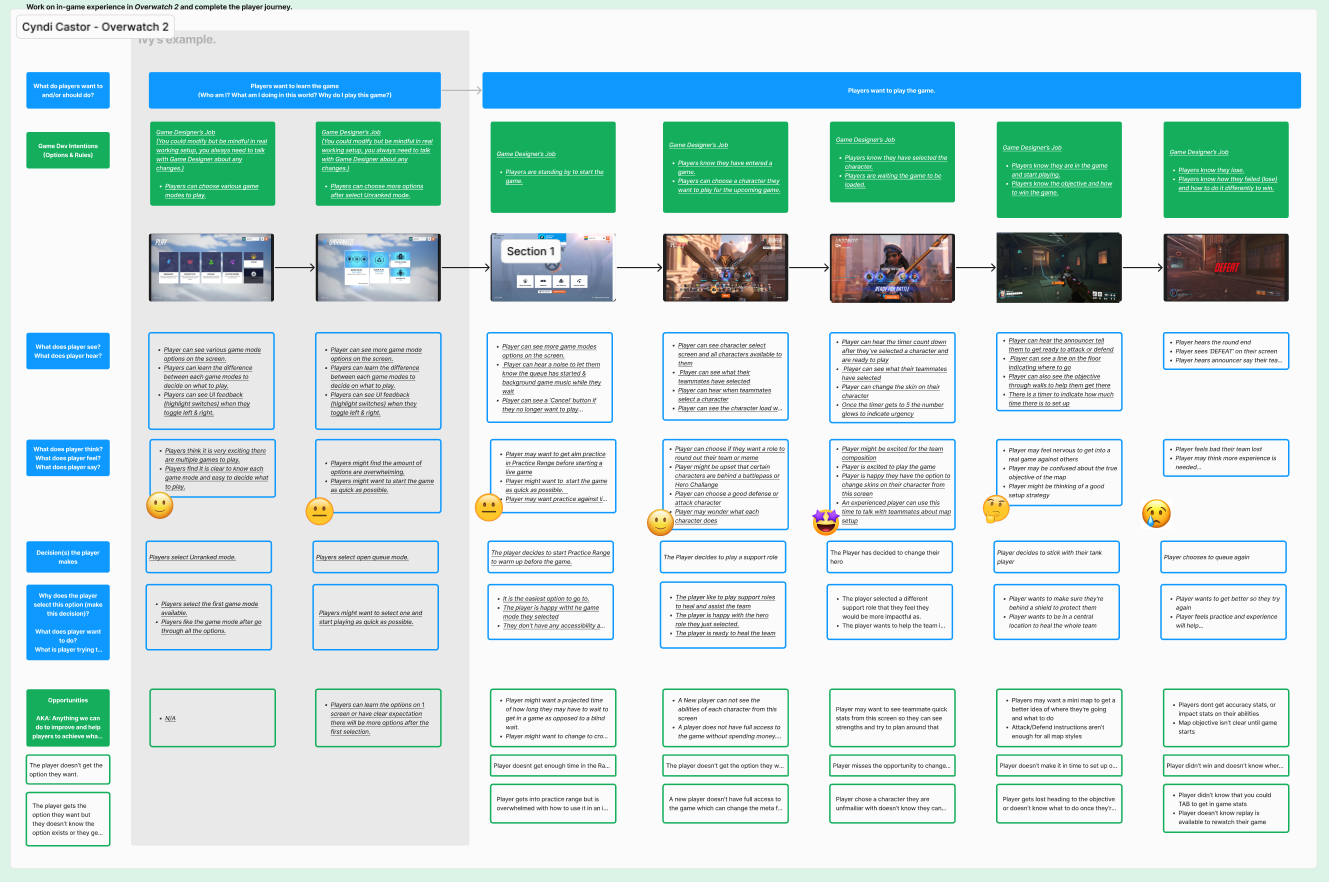Screen dimensions: 1329x882
Task: Click the smiling emoji in the first gray column
Action: 160,506
